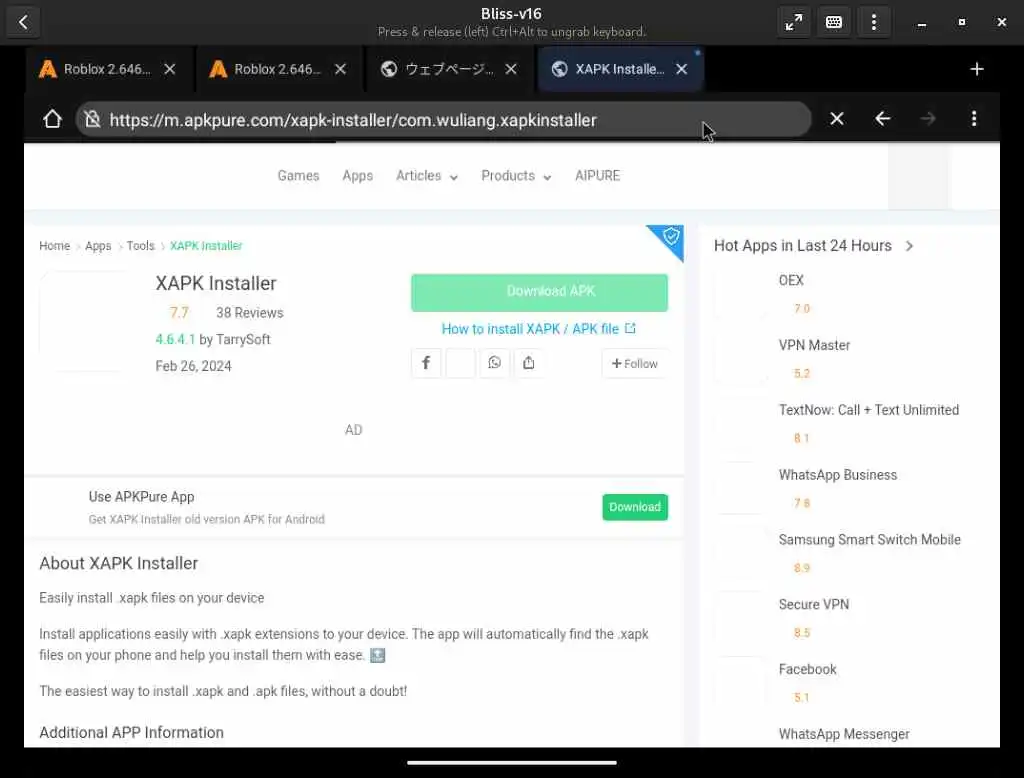Open WhatsApp Messenger app entry

[x=844, y=734]
